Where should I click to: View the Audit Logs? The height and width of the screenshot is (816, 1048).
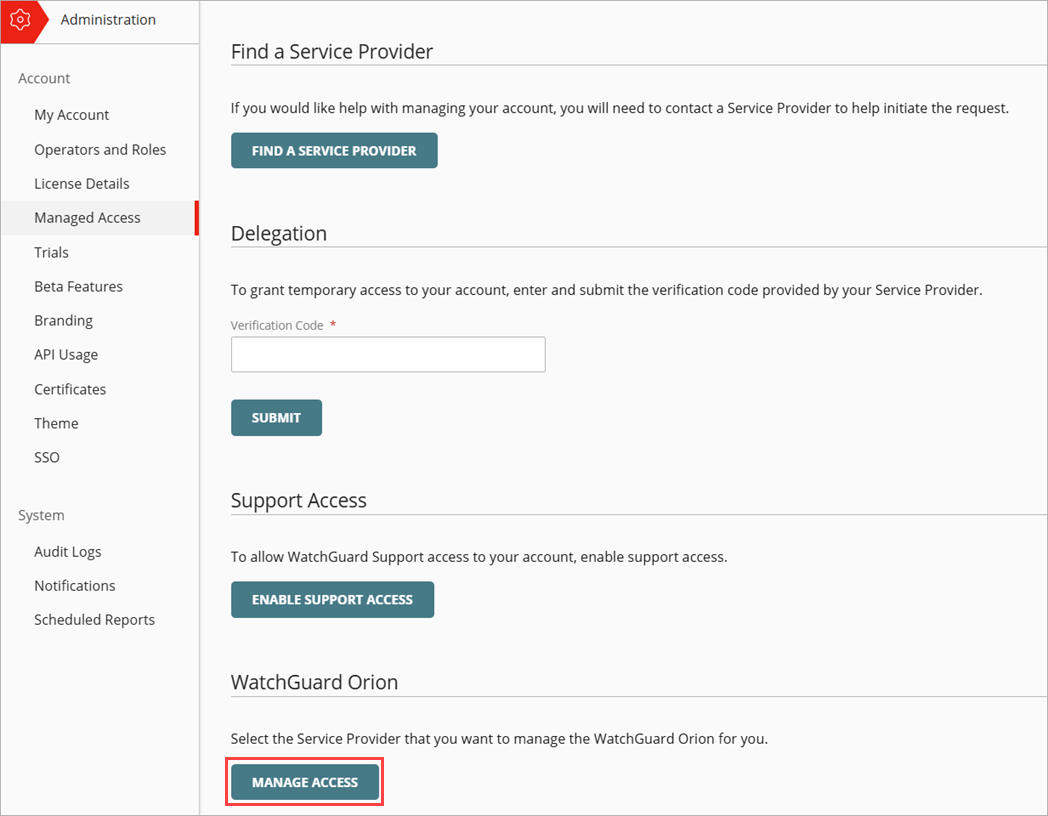[x=67, y=551]
